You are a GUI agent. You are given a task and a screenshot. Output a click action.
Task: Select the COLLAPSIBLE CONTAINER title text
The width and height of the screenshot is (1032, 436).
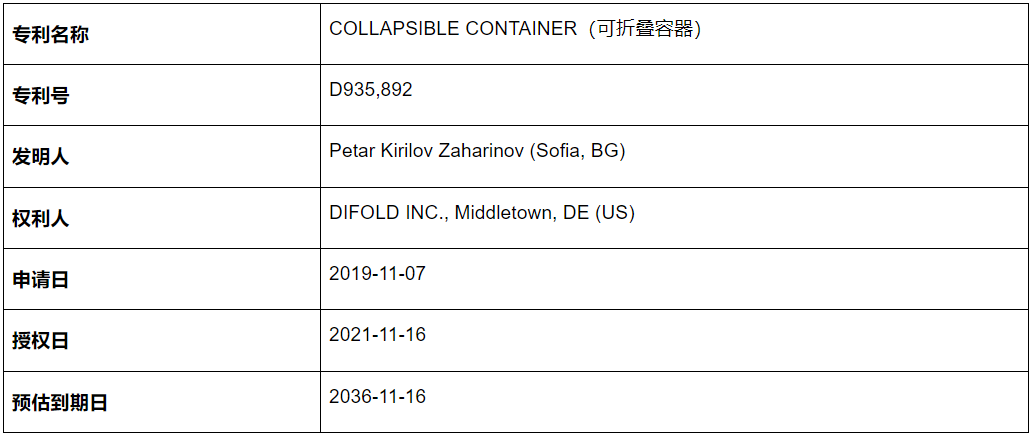pos(453,29)
